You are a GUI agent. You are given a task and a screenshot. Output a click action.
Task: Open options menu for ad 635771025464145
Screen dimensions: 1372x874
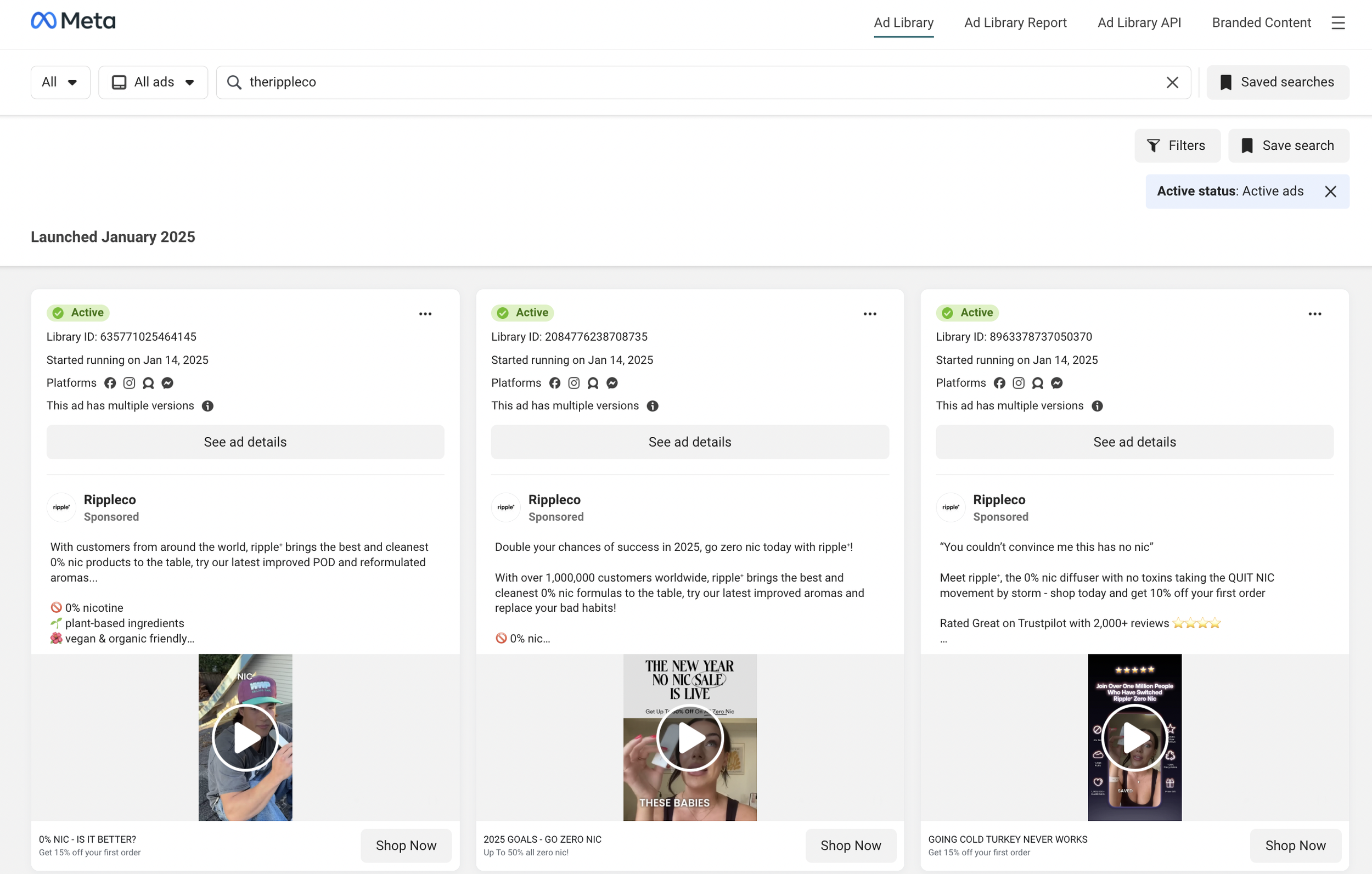click(x=425, y=314)
